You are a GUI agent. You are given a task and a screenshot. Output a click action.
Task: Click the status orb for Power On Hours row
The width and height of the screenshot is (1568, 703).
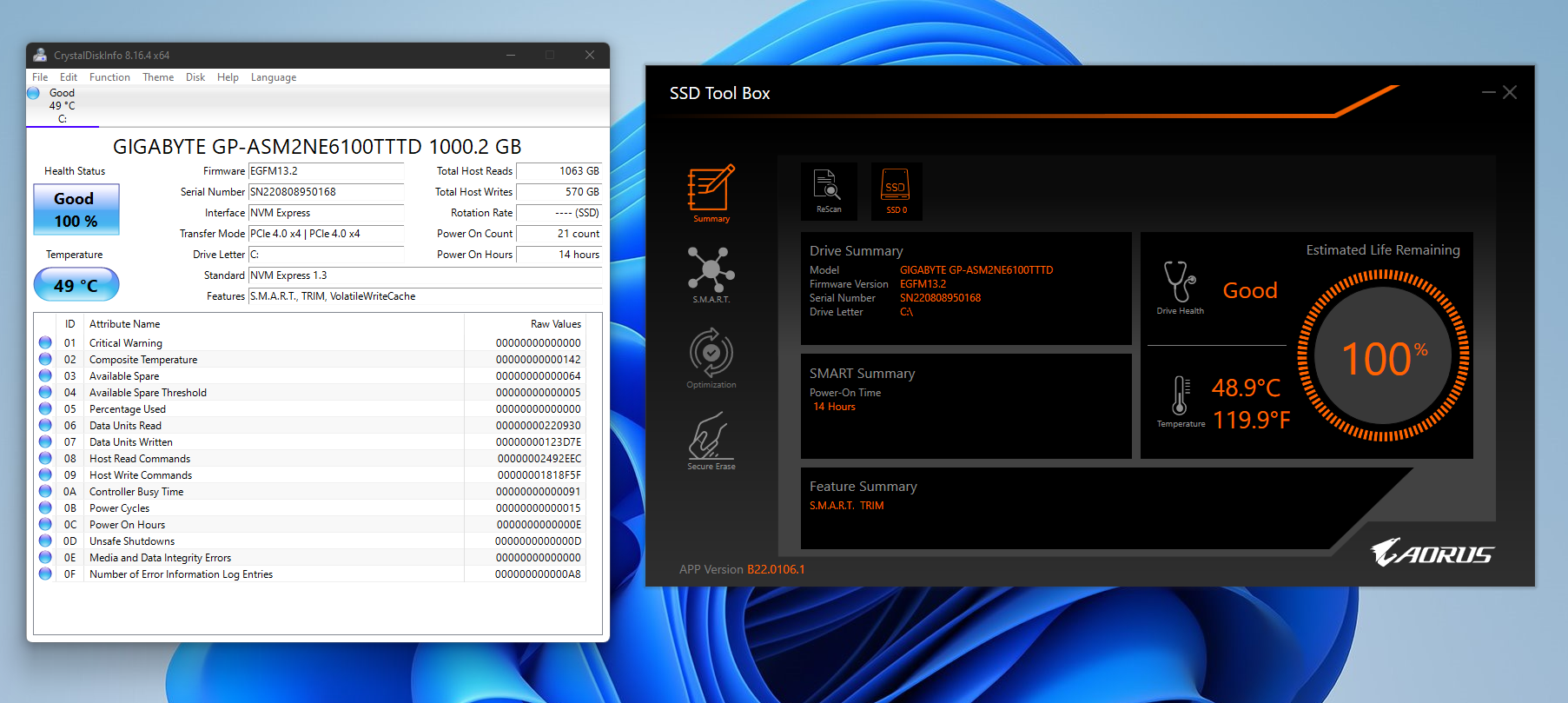coord(45,524)
